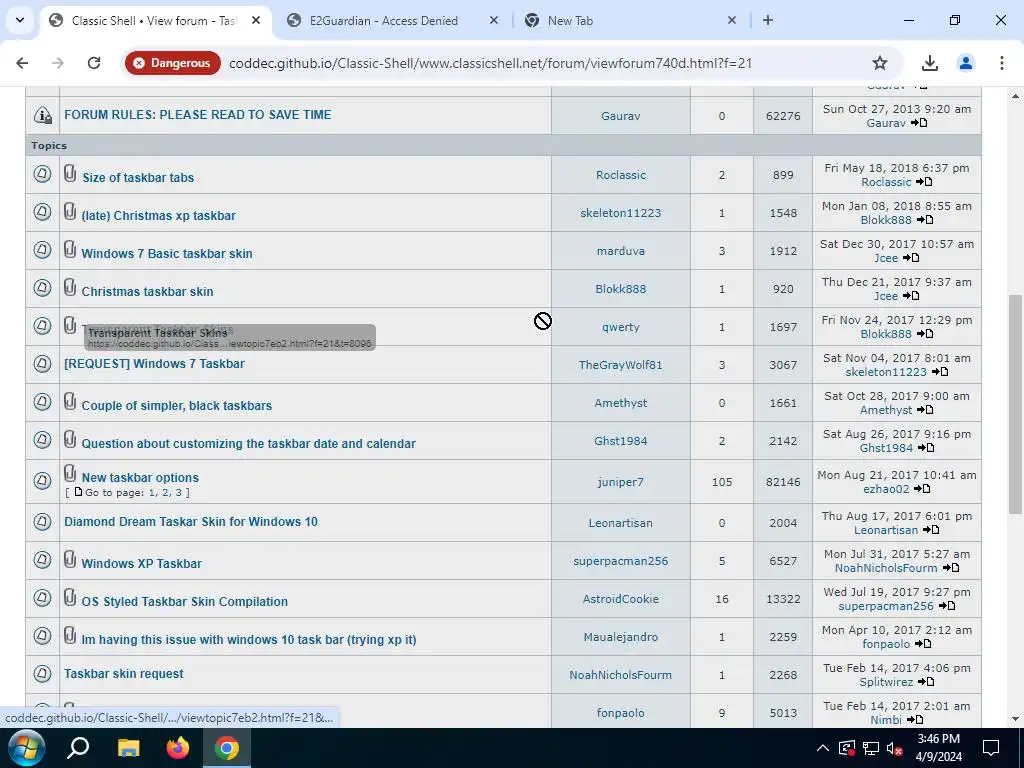Open Question about customizing taskbar date and calendar

(248, 443)
